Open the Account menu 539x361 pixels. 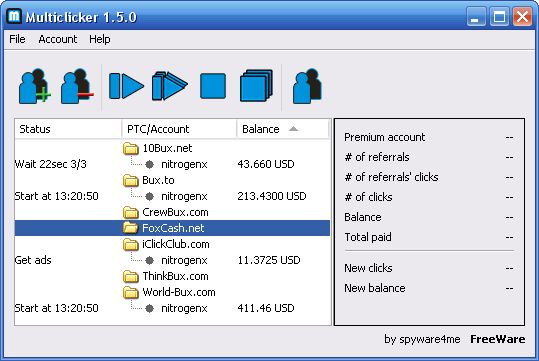click(x=58, y=39)
